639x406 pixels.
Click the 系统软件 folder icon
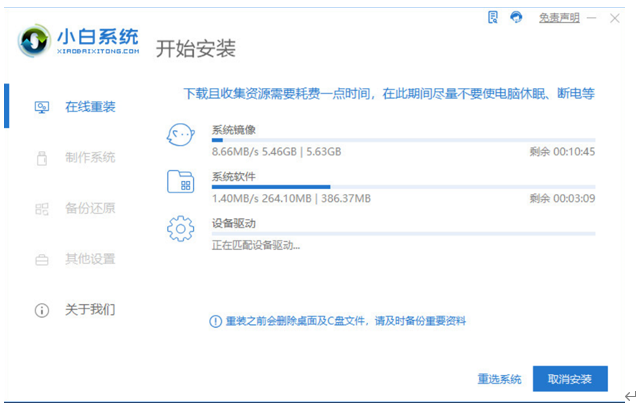click(x=181, y=182)
